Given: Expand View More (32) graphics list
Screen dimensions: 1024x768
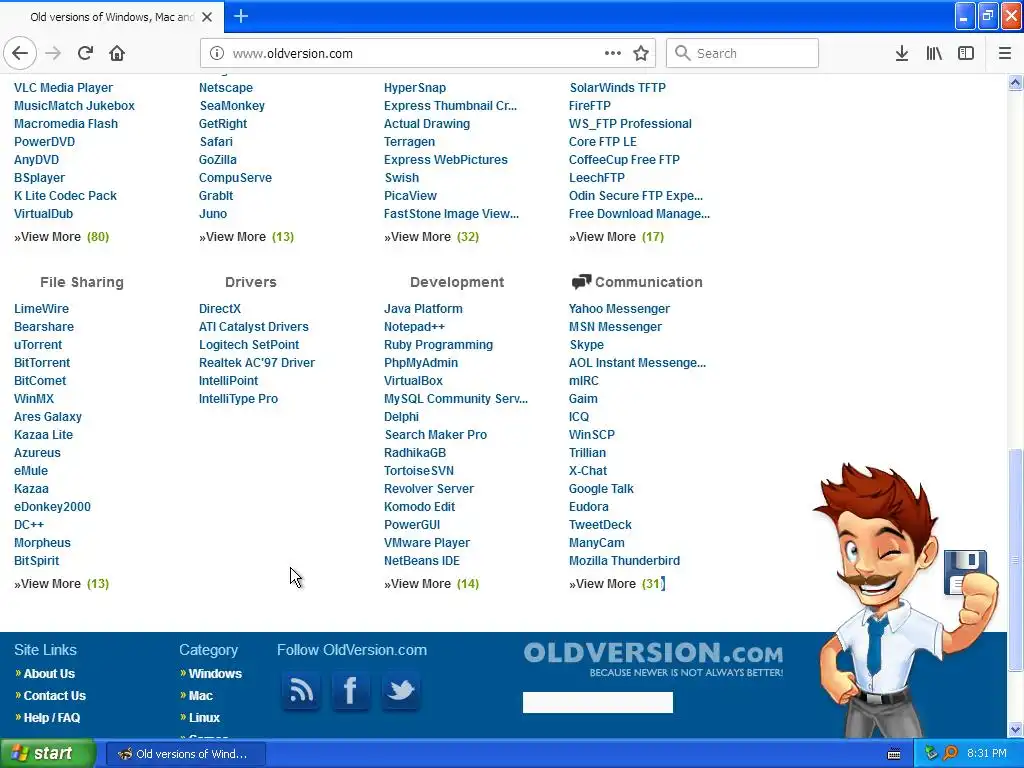Looking at the screenshot, I should pyautogui.click(x=432, y=236).
